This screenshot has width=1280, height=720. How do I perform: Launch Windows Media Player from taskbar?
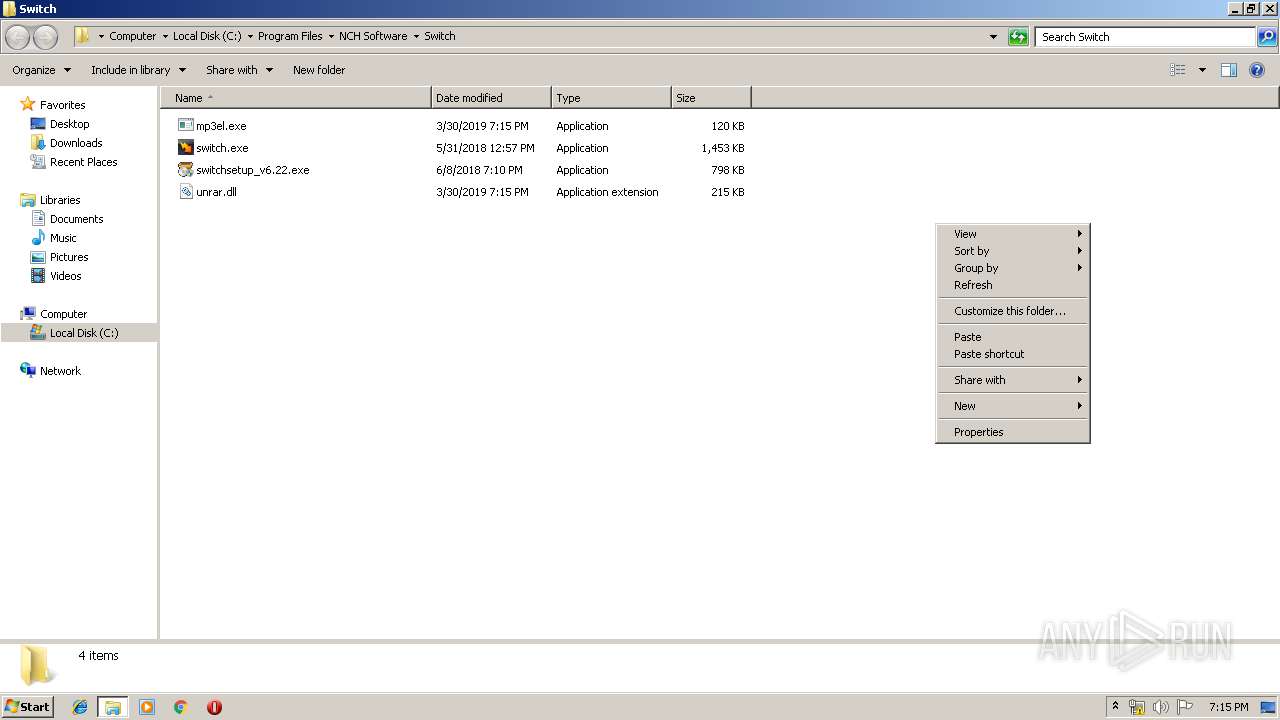coord(147,707)
